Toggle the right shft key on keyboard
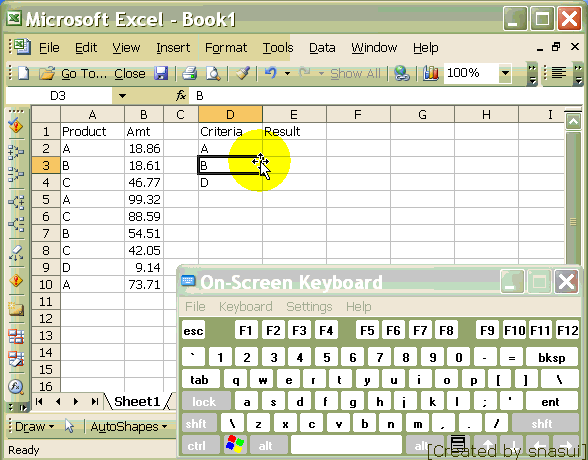588x460 pixels. pos(544,424)
